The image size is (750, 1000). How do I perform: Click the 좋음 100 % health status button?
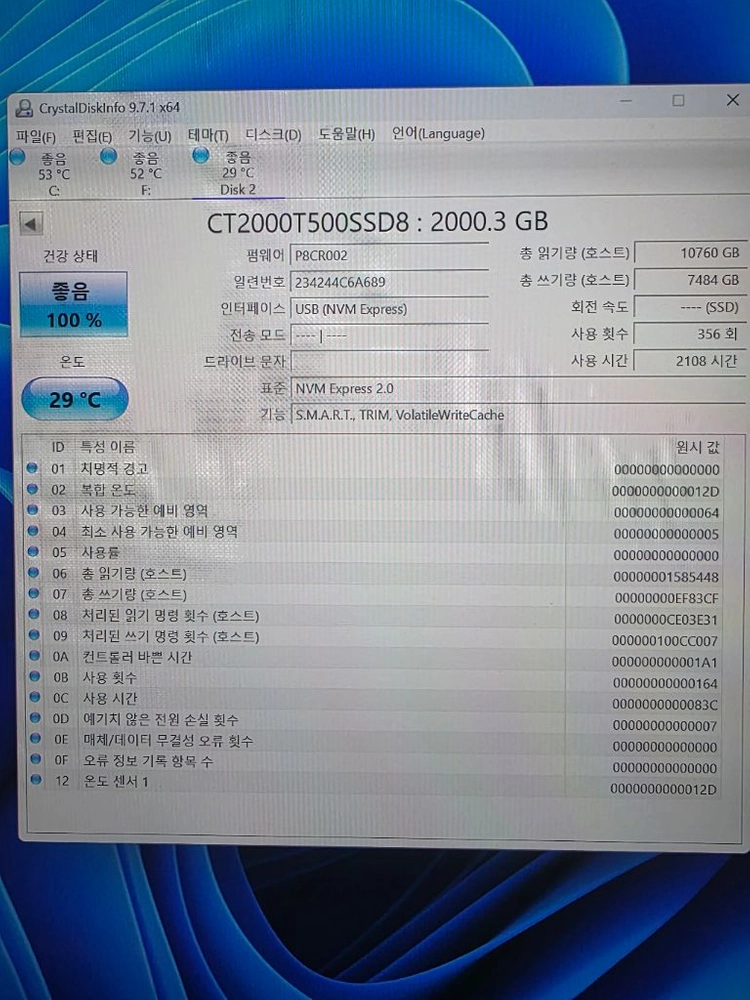coord(73,304)
